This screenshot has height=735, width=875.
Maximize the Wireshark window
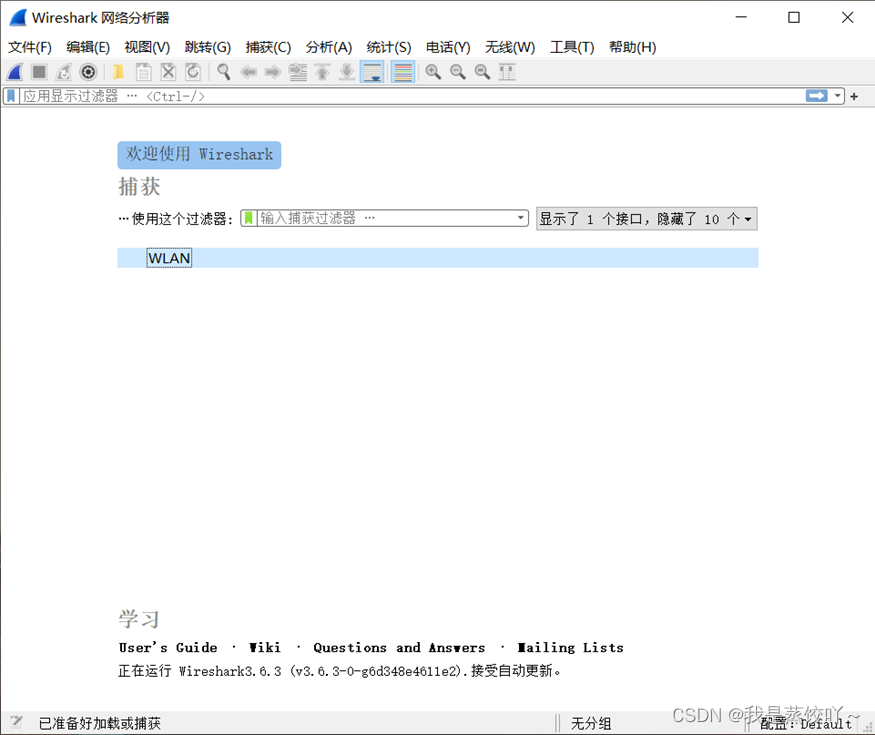click(794, 18)
